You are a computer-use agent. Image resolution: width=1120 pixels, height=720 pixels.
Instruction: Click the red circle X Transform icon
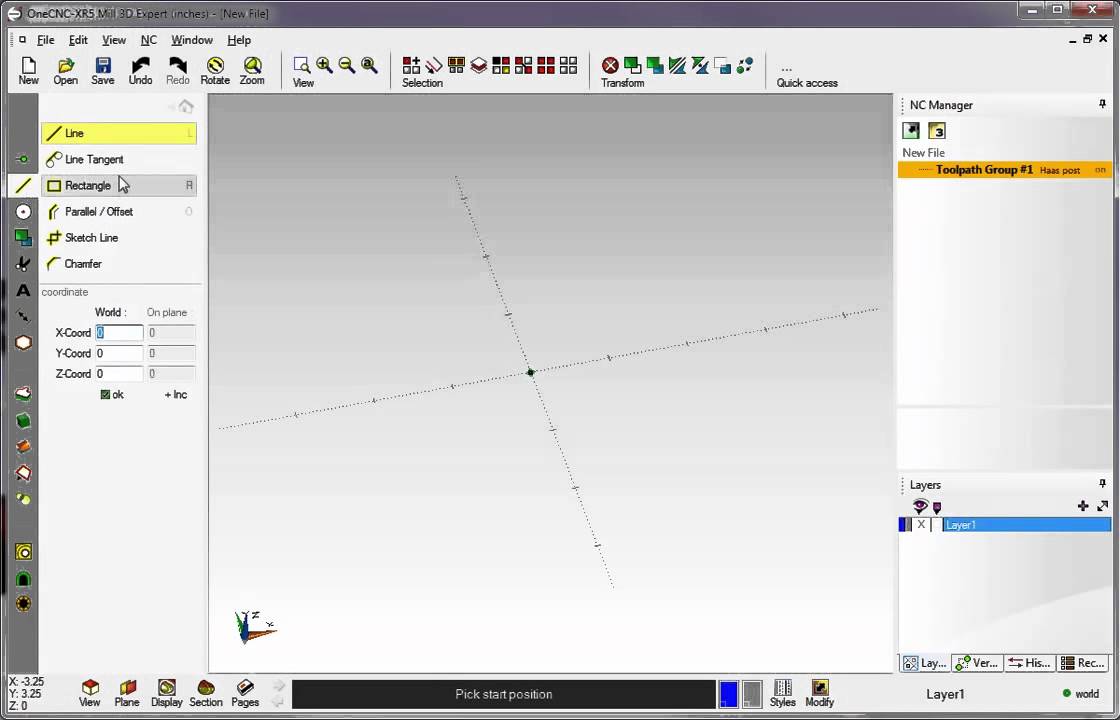click(x=610, y=66)
